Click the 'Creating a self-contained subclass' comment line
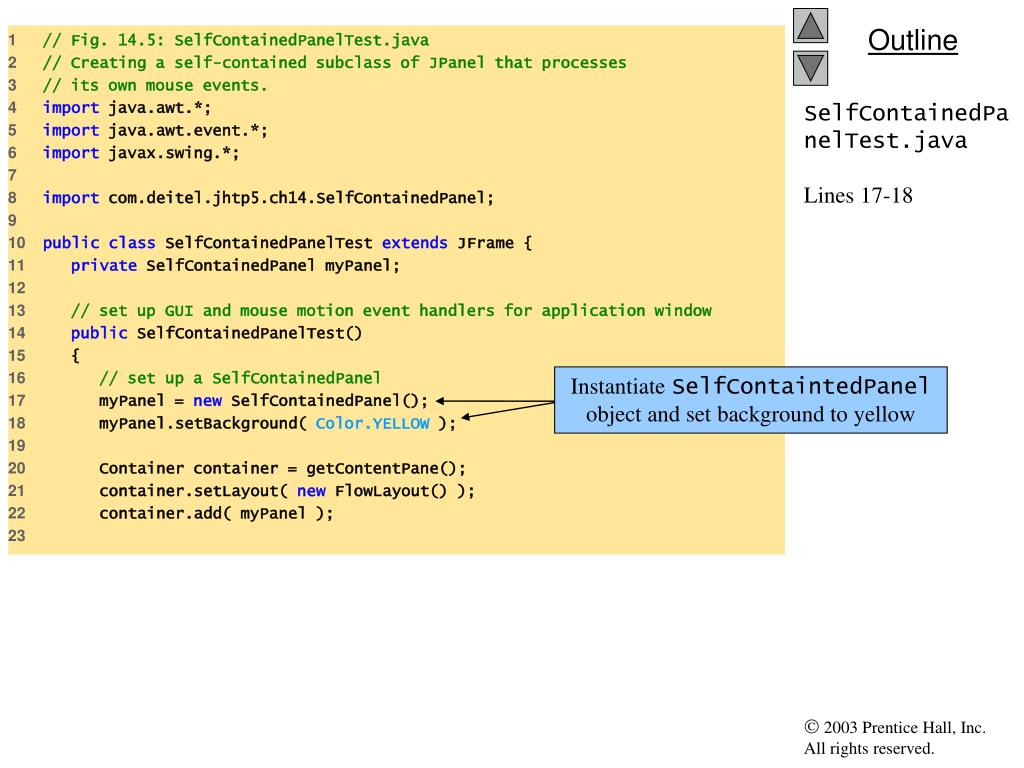The image size is (1024, 768). (x=334, y=63)
